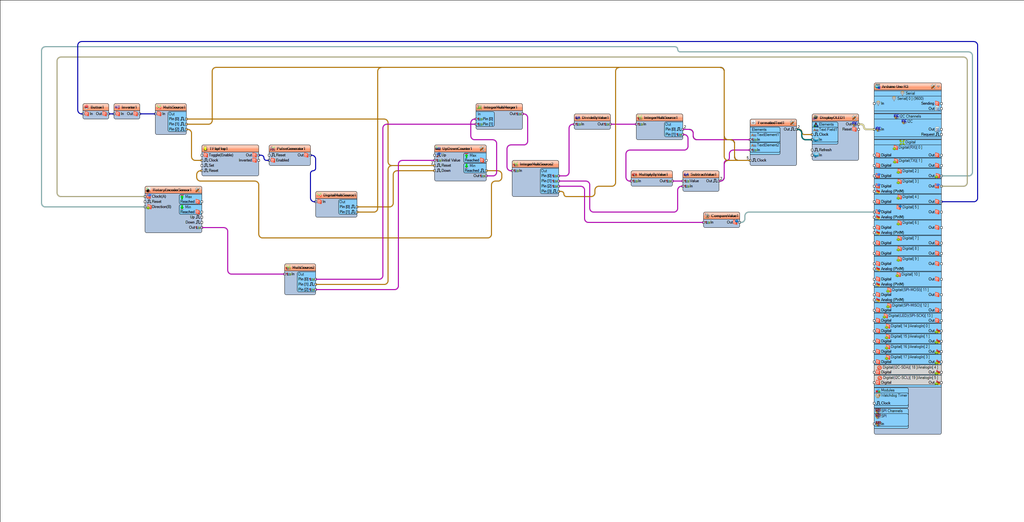Click the MultiplyByValue1 title label
The height and width of the screenshot is (522, 1024).
(x=654, y=175)
